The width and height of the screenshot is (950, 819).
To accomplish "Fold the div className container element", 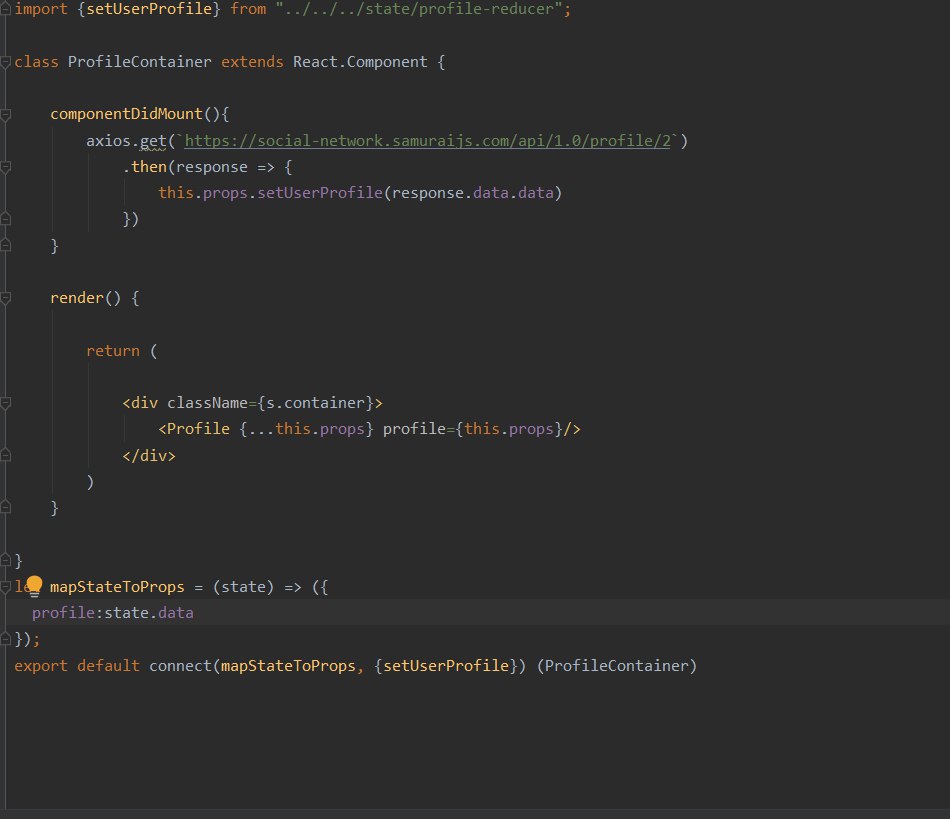I will tap(5, 403).
